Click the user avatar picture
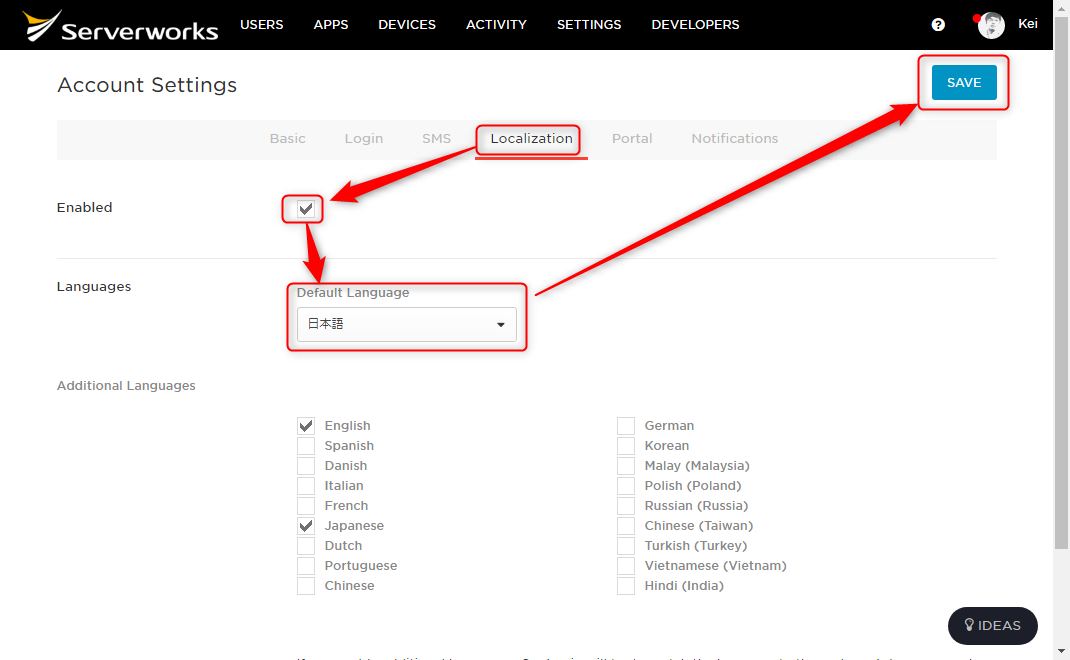Screen dimensions: 1070x660 (x=991, y=25)
